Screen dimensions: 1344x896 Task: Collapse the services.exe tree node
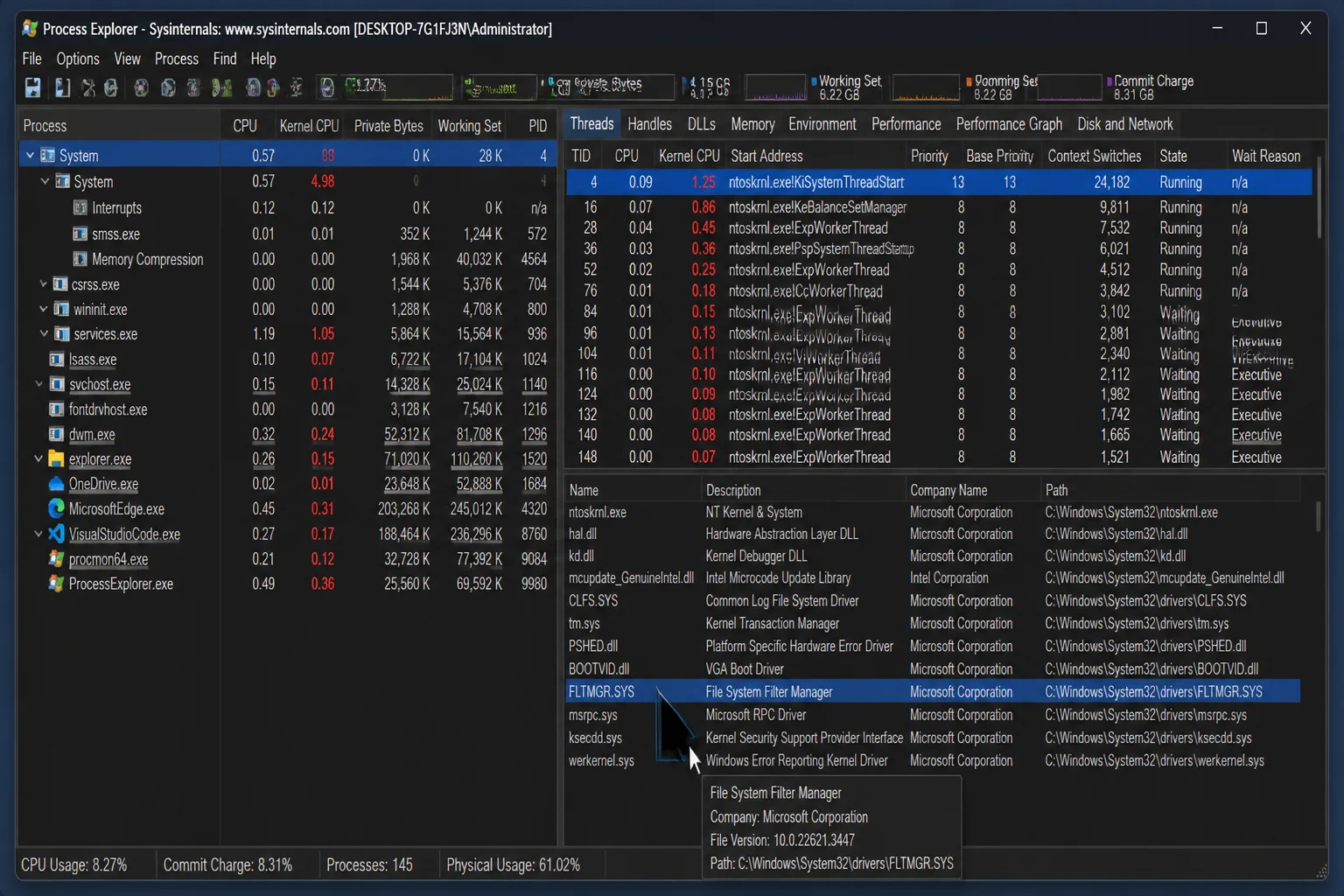pos(43,334)
